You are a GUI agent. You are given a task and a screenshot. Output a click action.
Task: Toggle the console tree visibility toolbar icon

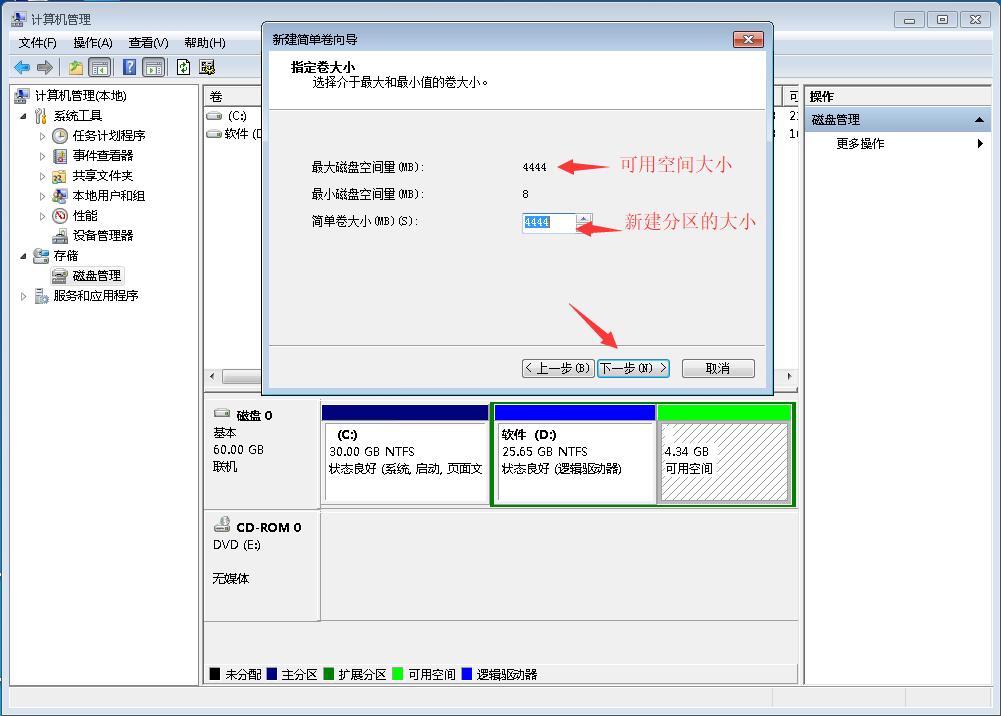tap(98, 67)
